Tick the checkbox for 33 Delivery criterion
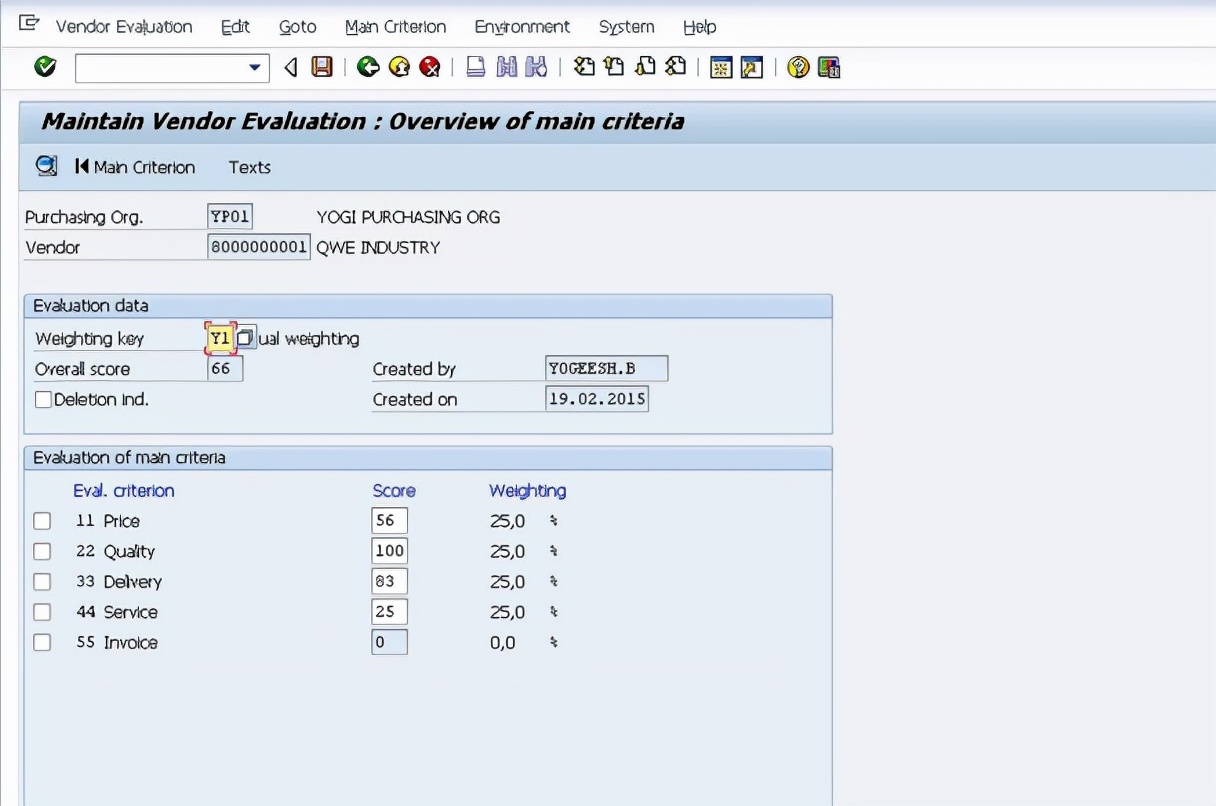Image resolution: width=1216 pixels, height=806 pixels. 42,582
